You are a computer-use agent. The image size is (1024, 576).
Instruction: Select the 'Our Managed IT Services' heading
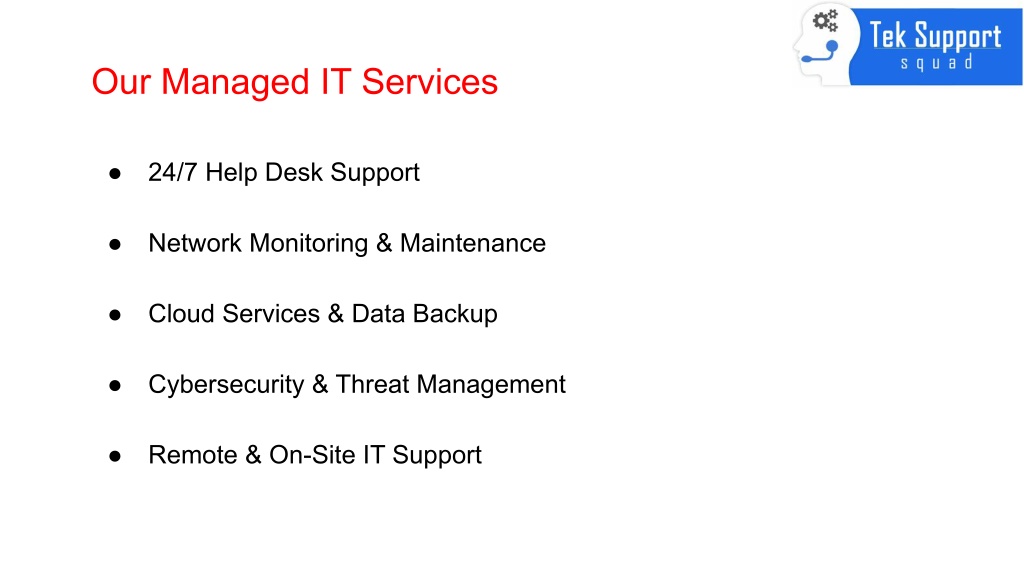[x=295, y=82]
